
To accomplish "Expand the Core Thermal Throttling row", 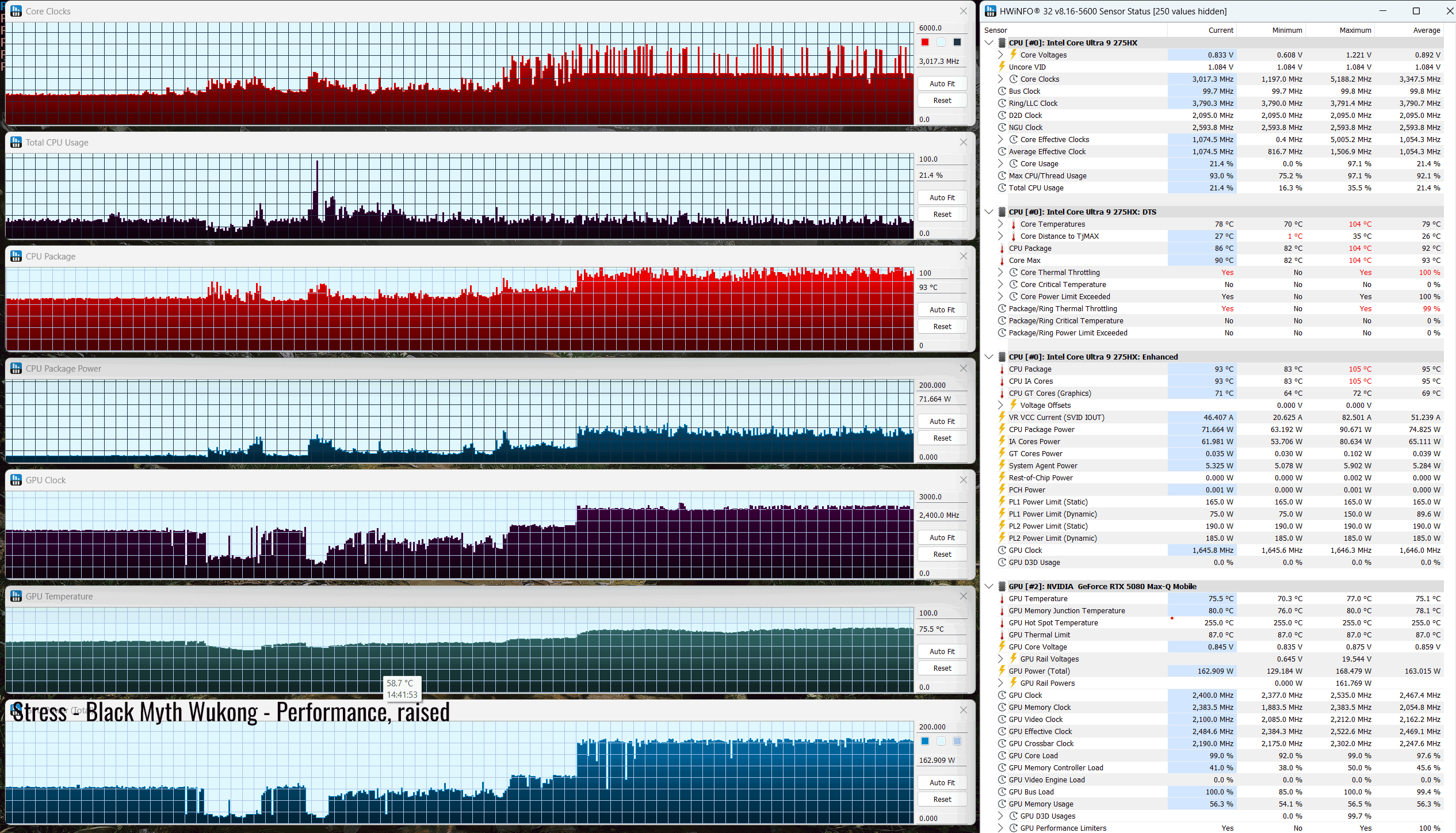I will (x=1000, y=272).
